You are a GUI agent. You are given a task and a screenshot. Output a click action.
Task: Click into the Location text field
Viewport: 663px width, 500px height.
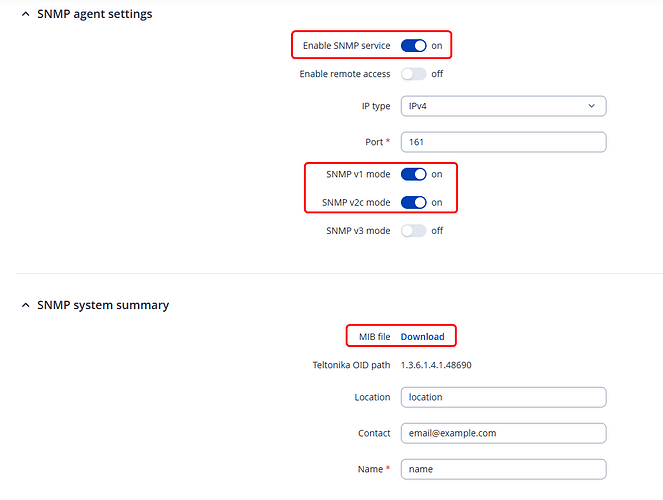[x=503, y=397]
